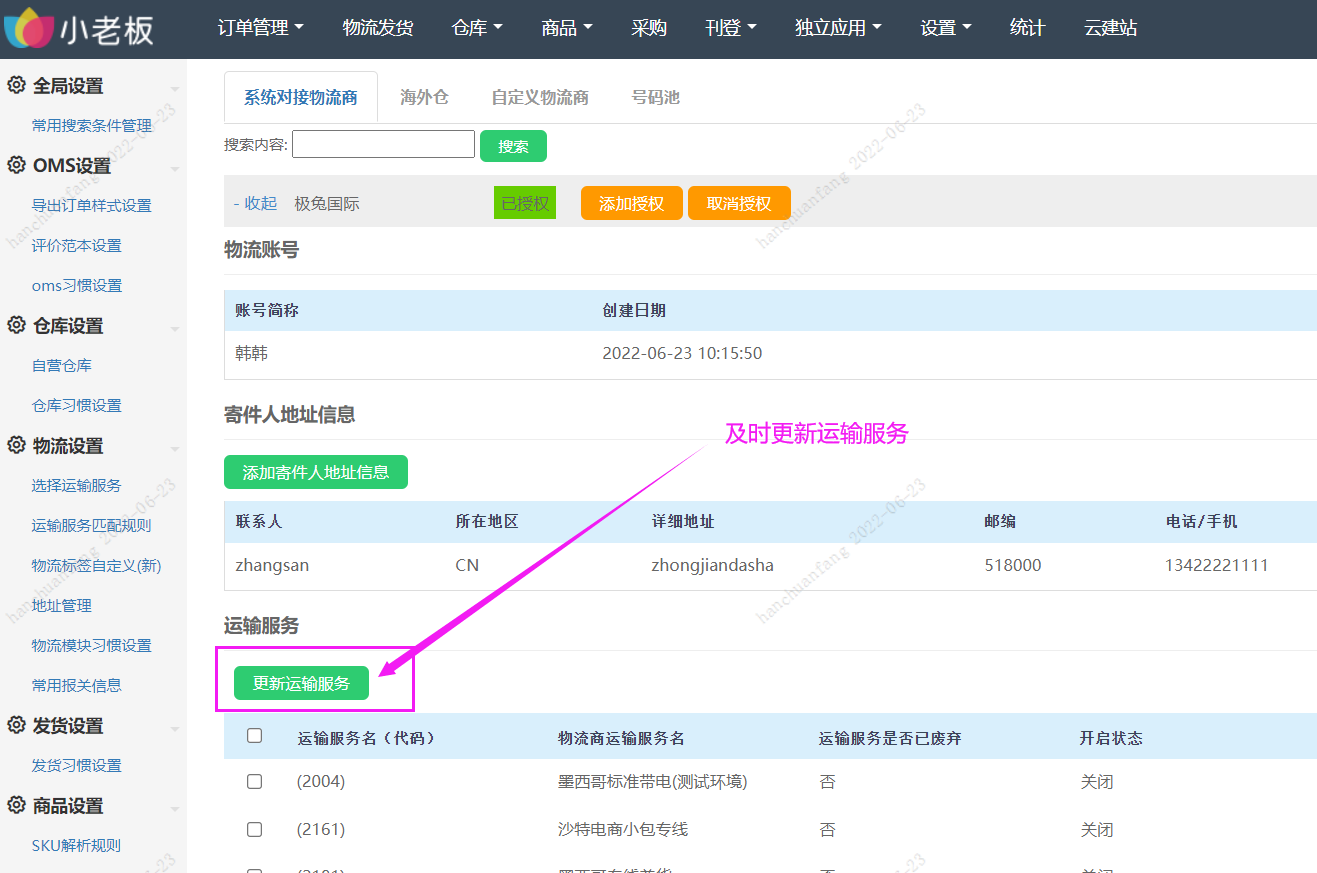The image size is (1317, 873).
Task: Click the gear icon beside 全局设置
Action: click(x=16, y=86)
